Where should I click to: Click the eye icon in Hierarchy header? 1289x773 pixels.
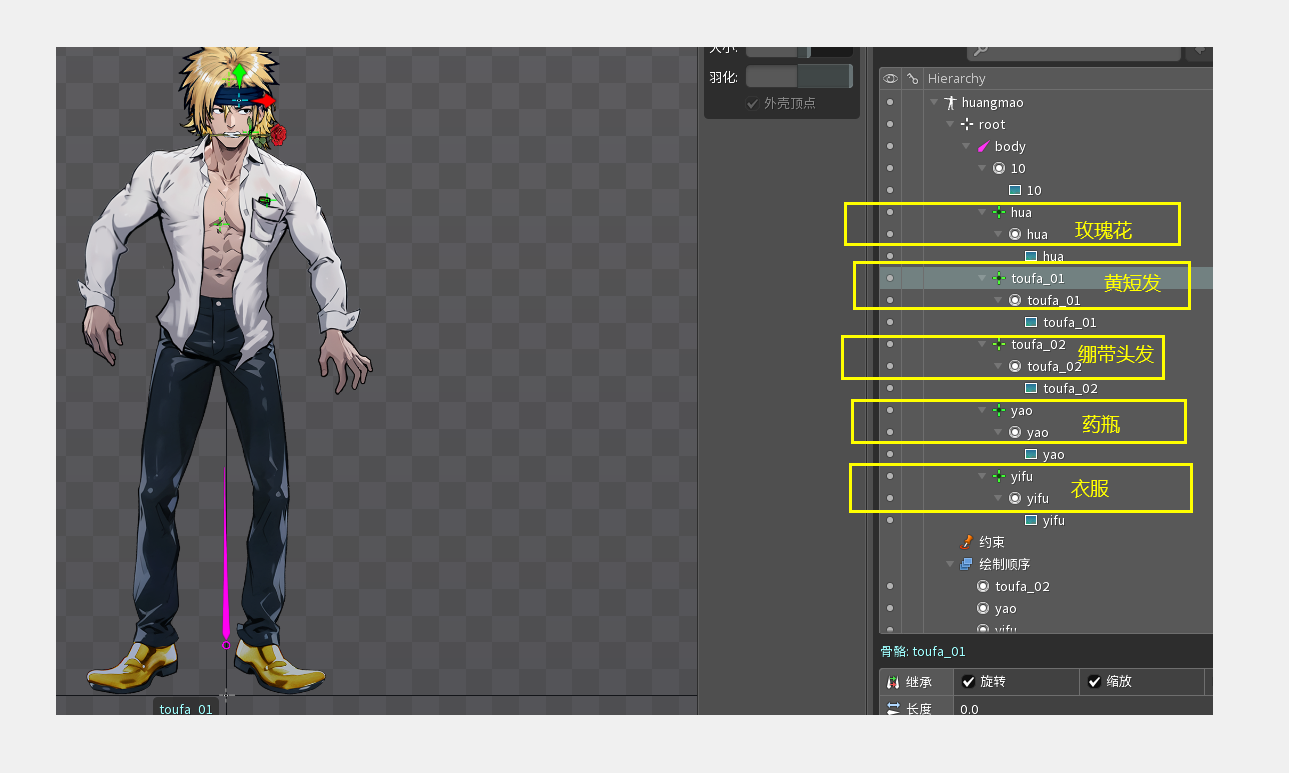click(890, 79)
